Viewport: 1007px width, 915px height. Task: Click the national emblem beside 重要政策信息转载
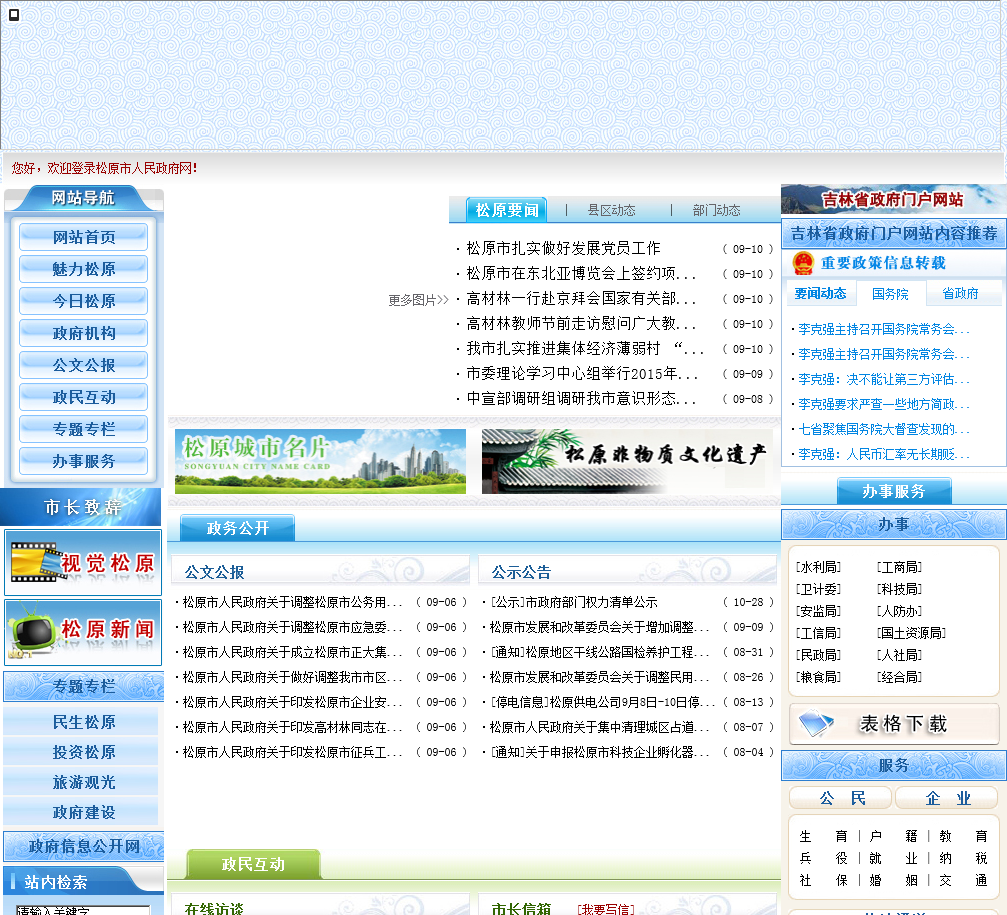click(803, 263)
